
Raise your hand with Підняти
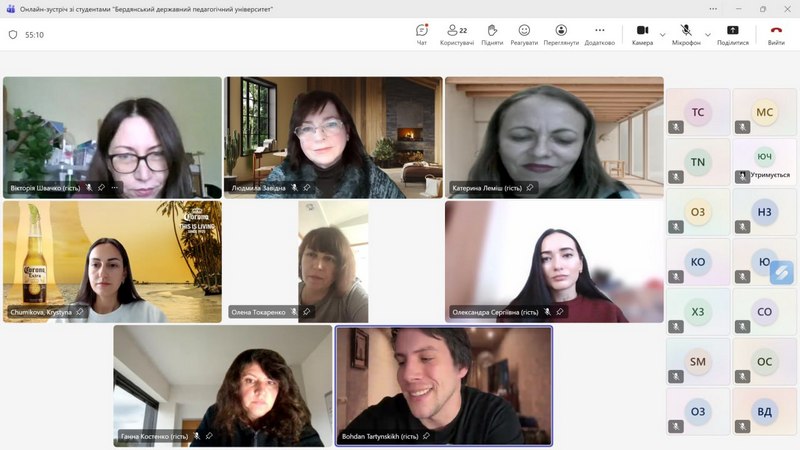[x=492, y=34]
